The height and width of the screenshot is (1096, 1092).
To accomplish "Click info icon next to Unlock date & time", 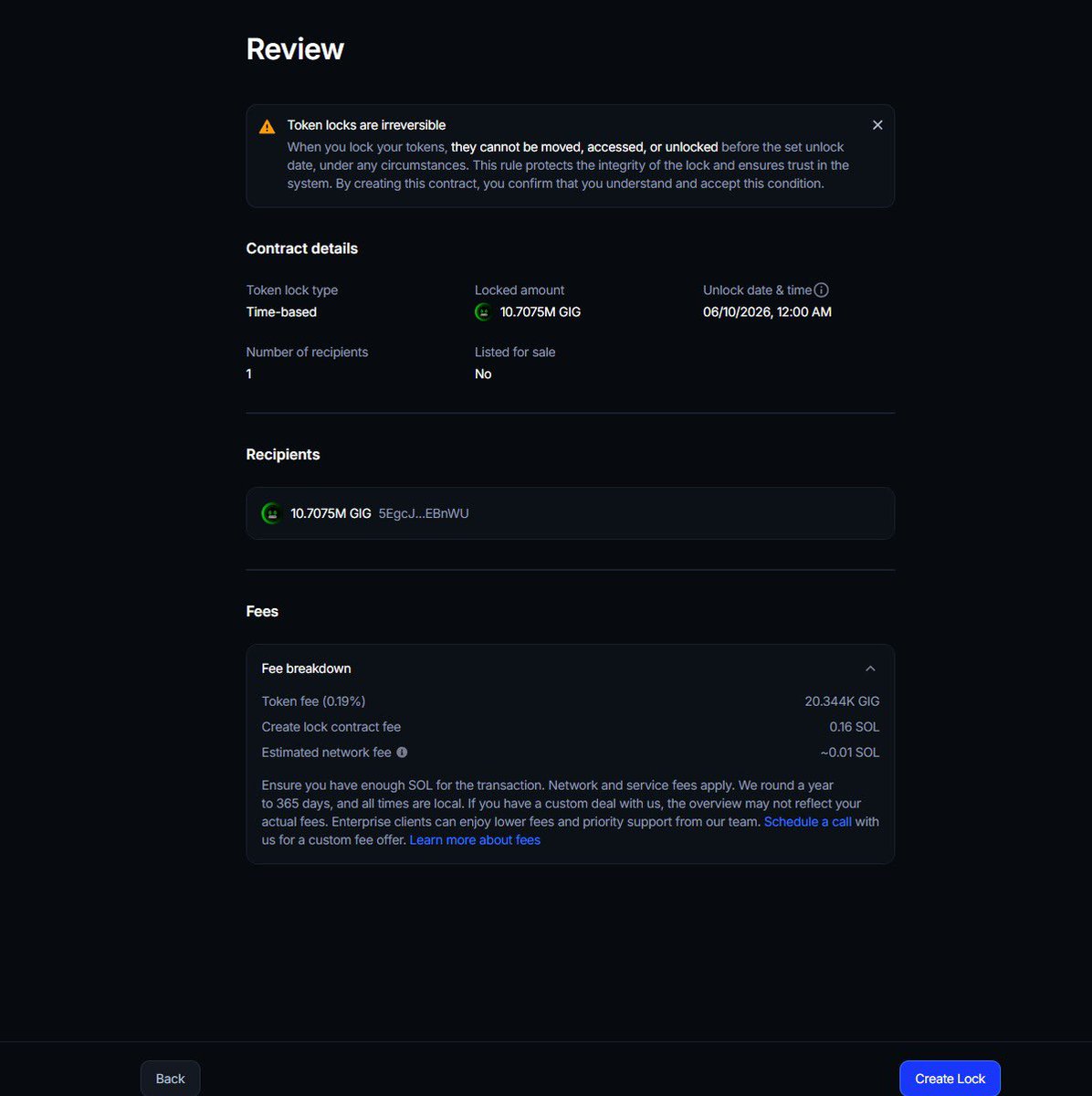I will (x=821, y=290).
